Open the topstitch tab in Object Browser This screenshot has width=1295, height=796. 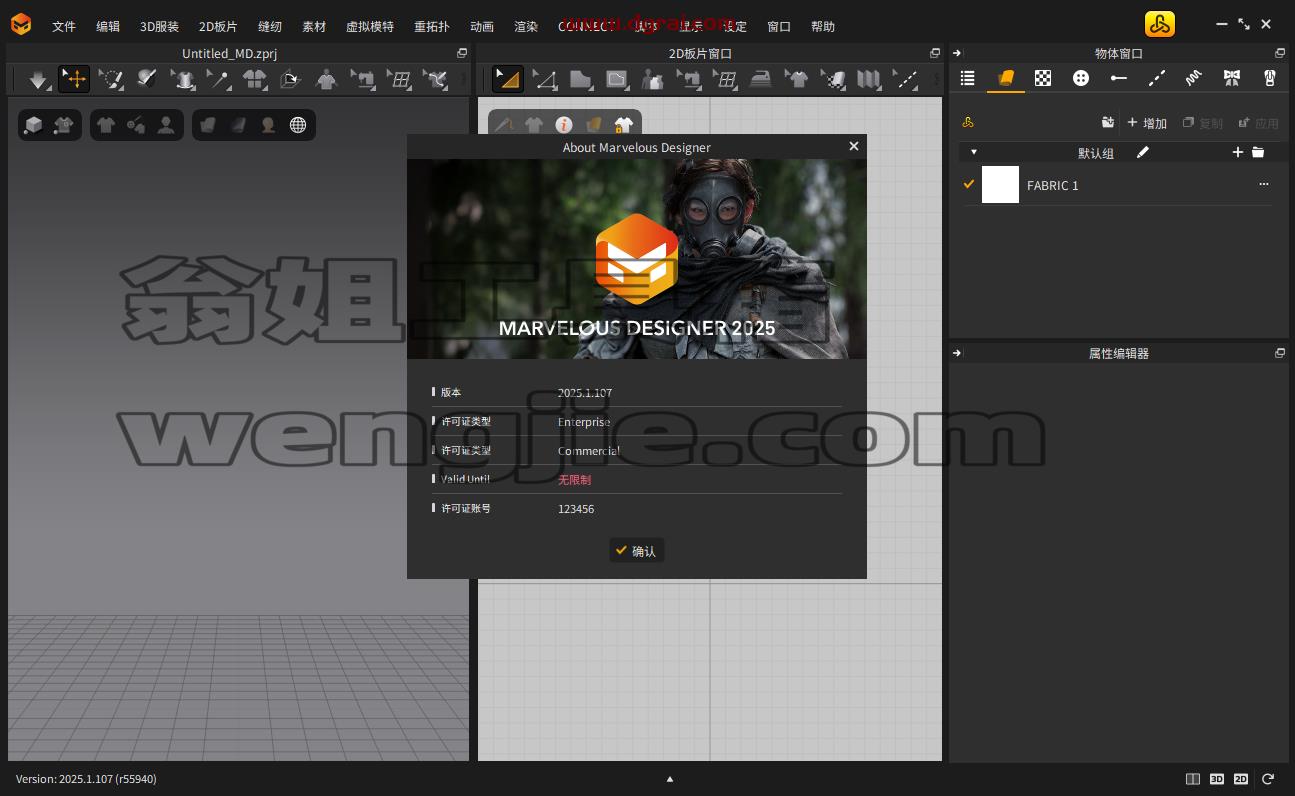tap(1157, 78)
